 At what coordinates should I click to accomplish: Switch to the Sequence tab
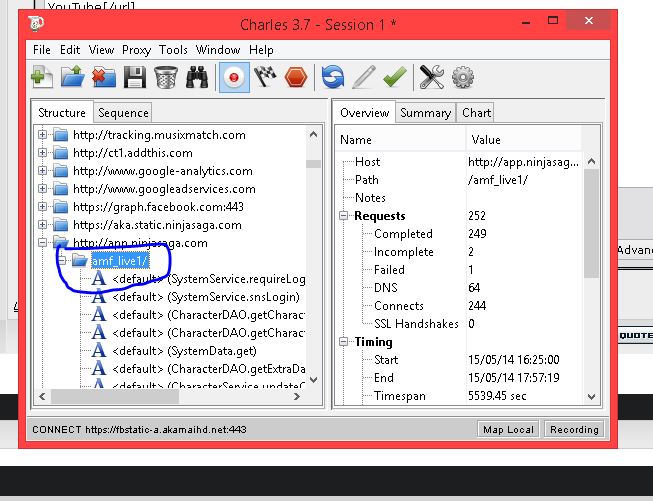tap(123, 113)
